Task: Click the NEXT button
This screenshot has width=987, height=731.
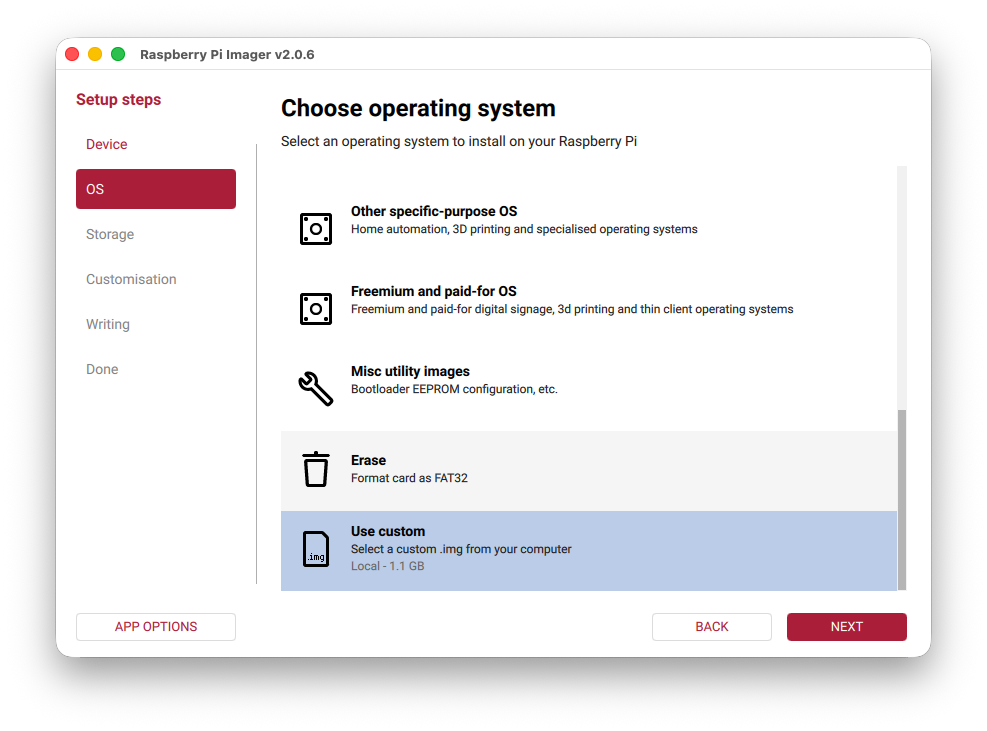Action: pyautogui.click(x=846, y=627)
